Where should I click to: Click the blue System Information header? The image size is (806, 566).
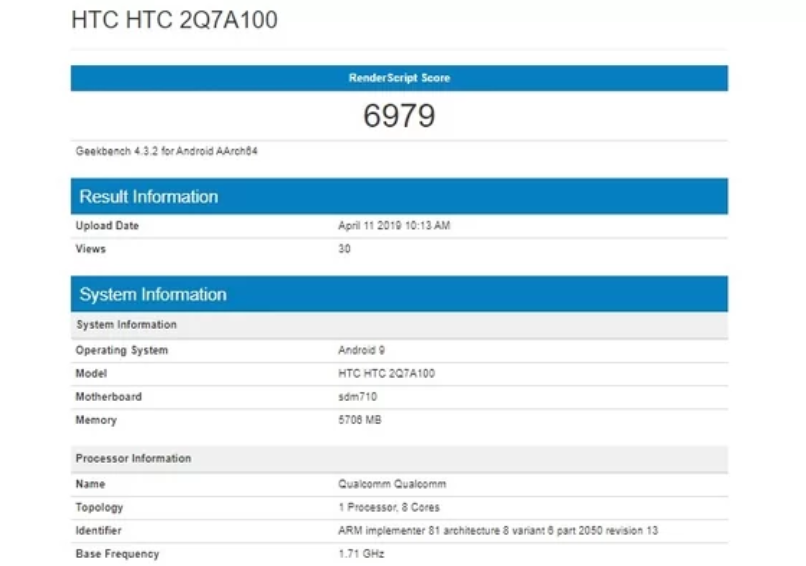tap(399, 294)
